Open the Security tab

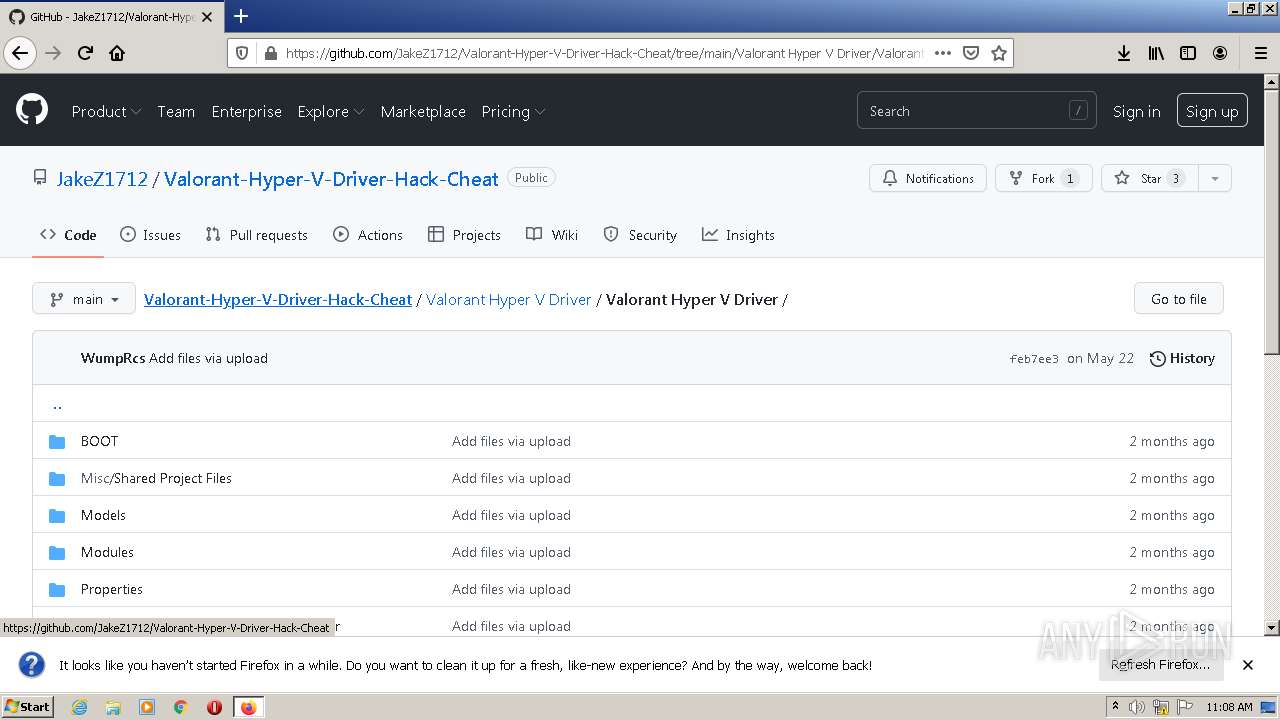coord(640,235)
